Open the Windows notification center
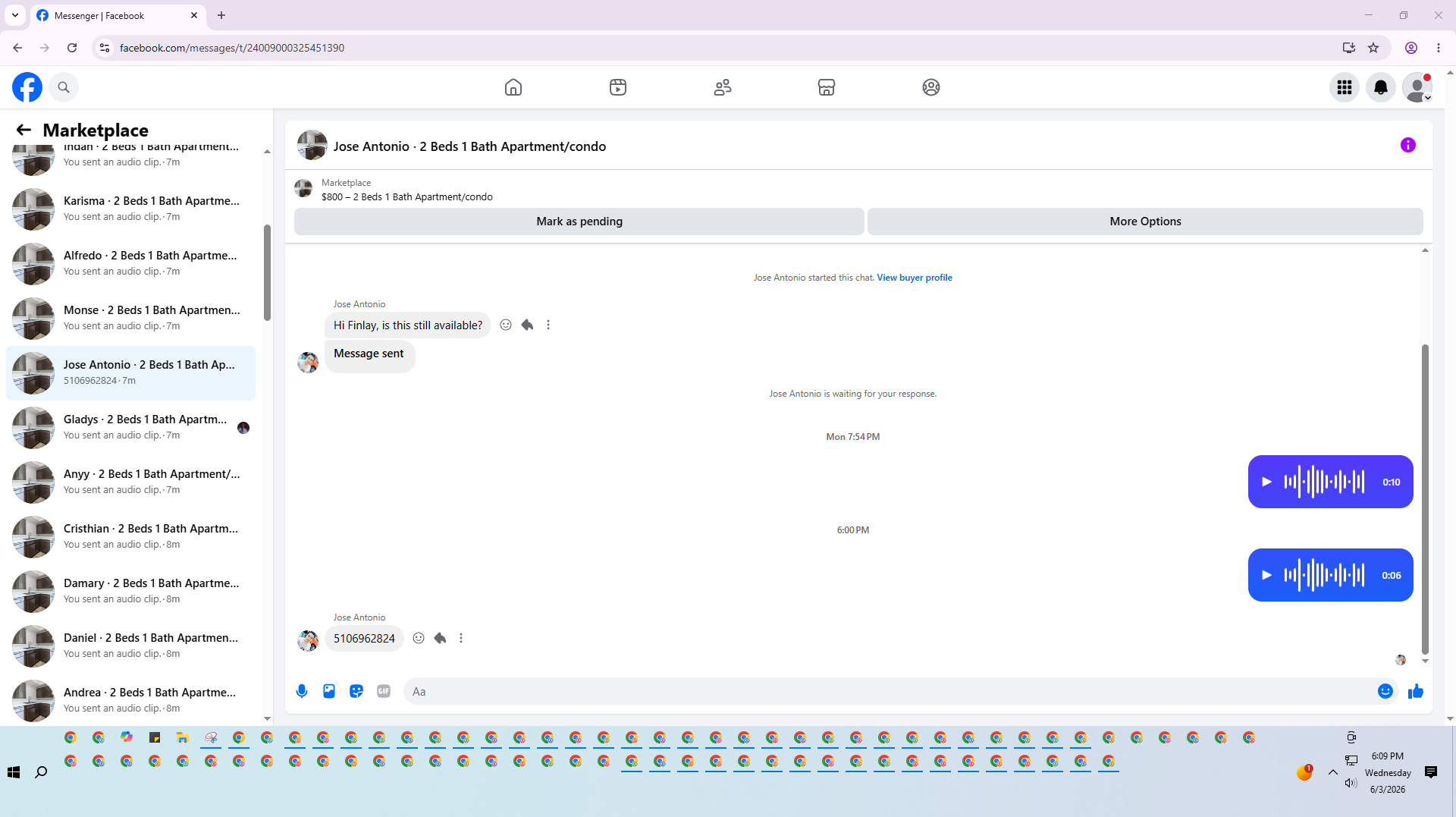 point(1431,772)
